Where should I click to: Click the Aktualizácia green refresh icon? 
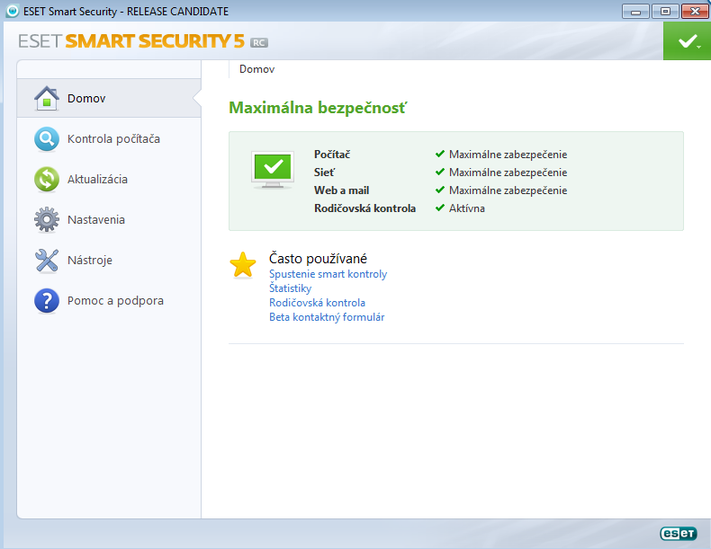click(x=46, y=179)
